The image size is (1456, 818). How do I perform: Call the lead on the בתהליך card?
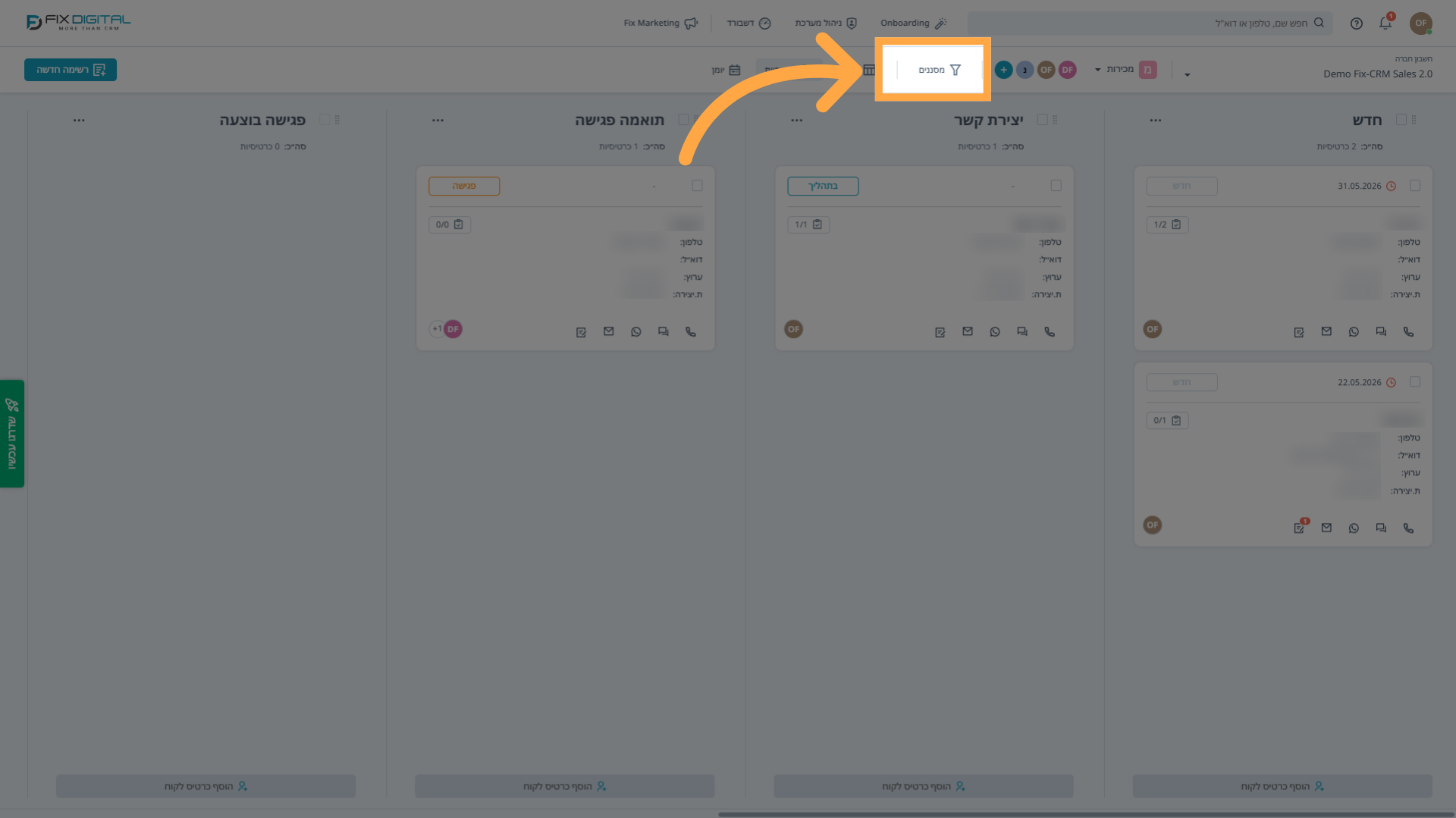1050,332
